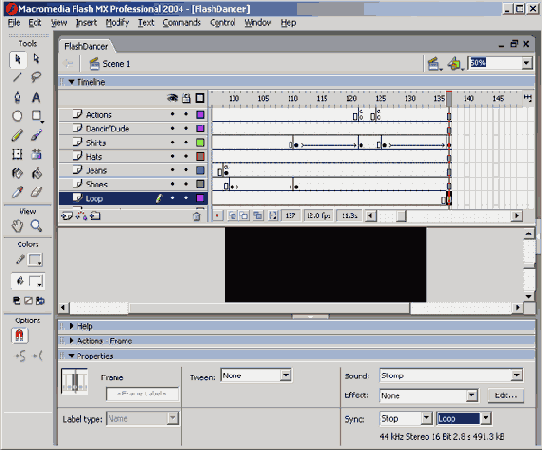The image size is (542, 450).
Task: Toggle visibility dot of Actions layer
Action: coord(172,114)
